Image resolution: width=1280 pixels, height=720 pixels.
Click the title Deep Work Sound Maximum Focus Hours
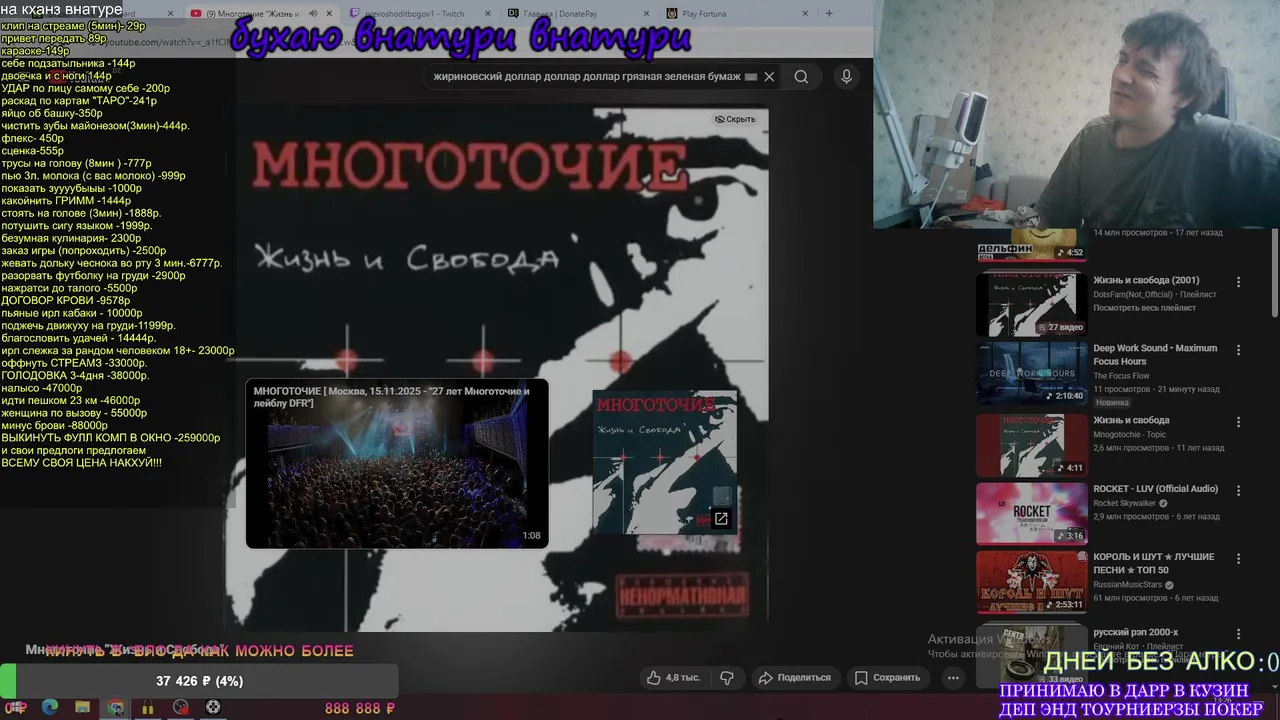pos(1155,355)
